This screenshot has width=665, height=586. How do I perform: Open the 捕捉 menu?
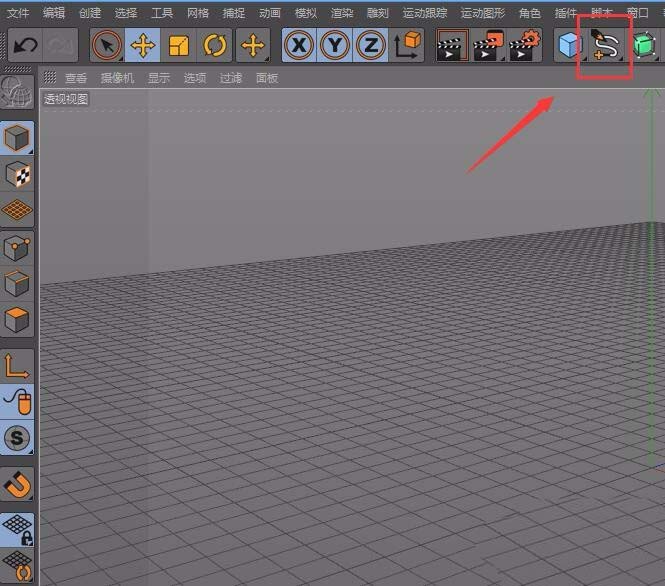(234, 13)
